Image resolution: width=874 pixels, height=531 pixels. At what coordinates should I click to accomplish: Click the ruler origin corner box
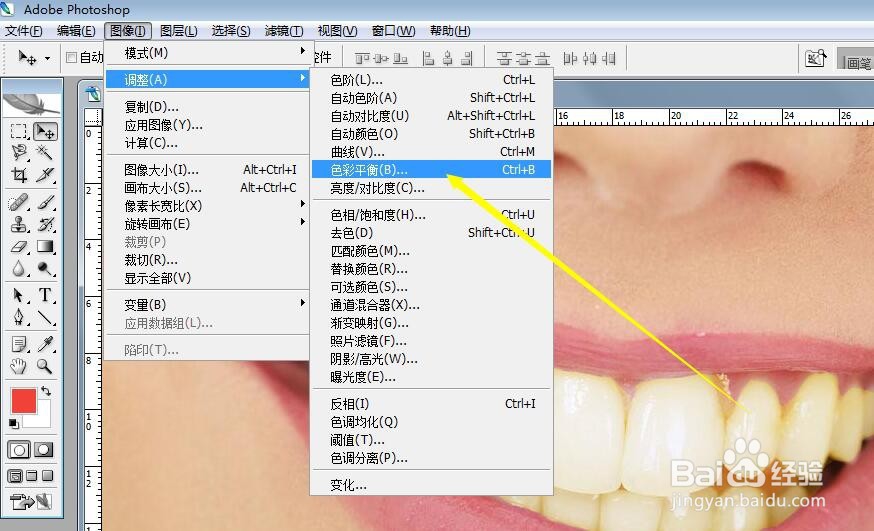click(93, 116)
